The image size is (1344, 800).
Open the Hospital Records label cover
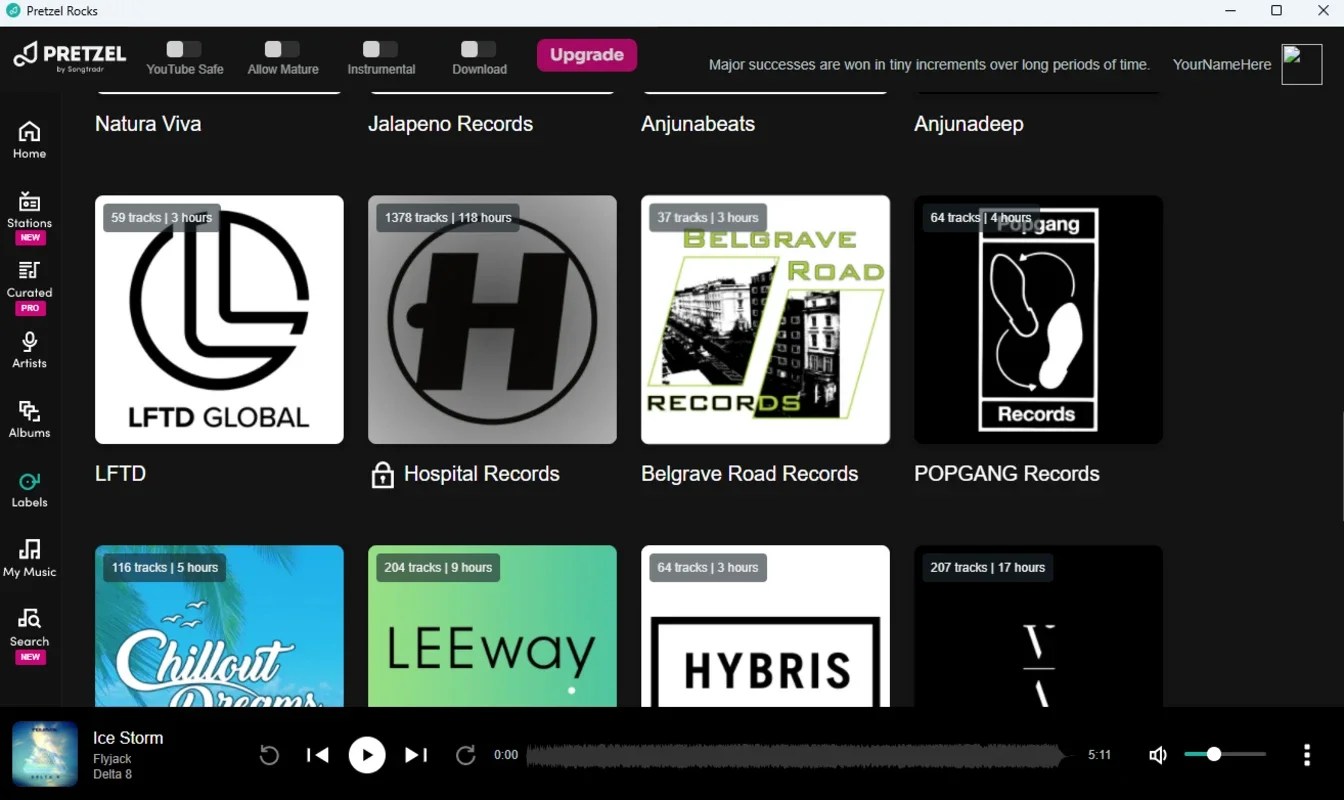coord(492,319)
